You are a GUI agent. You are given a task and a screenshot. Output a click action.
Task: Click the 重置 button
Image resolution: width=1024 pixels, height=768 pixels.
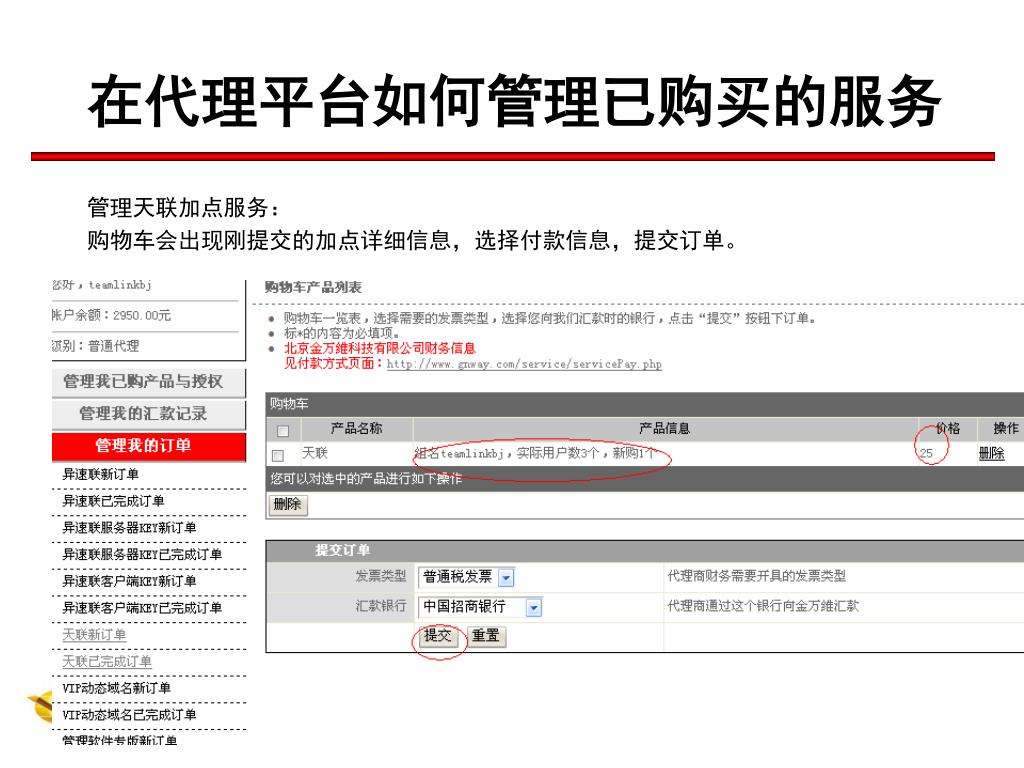point(486,635)
